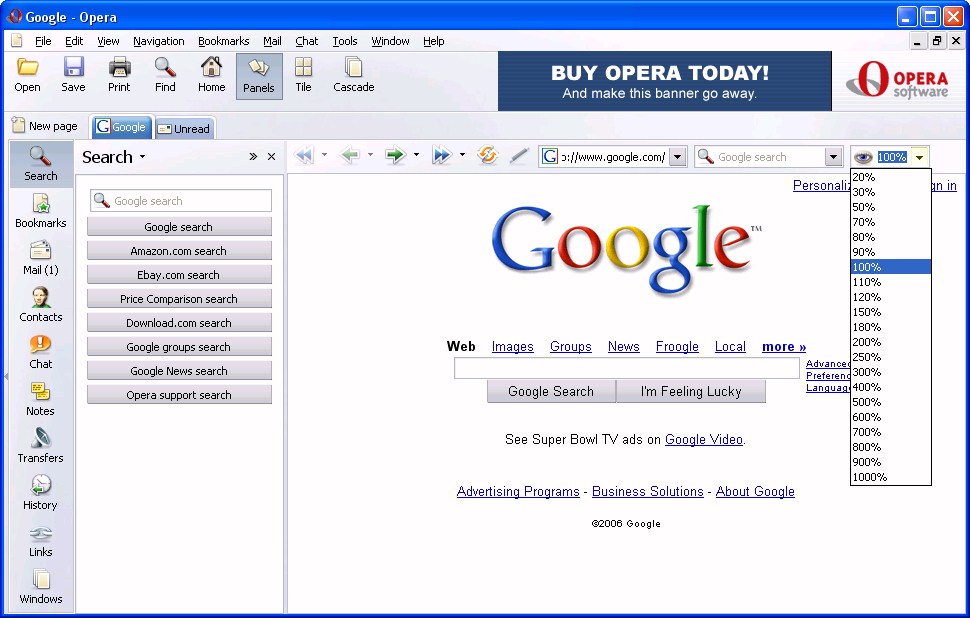Open the Forward history dropdown arrow
Image resolution: width=970 pixels, height=618 pixels.
point(416,155)
